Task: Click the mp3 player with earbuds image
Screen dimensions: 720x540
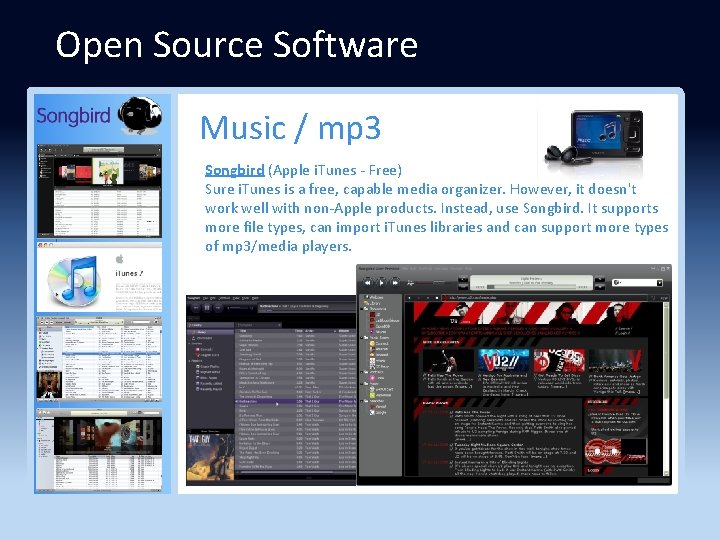Action: 595,137
